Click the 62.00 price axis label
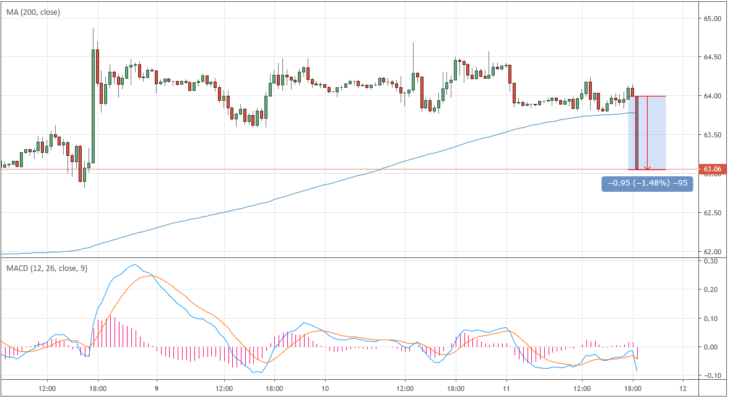 (x=712, y=252)
